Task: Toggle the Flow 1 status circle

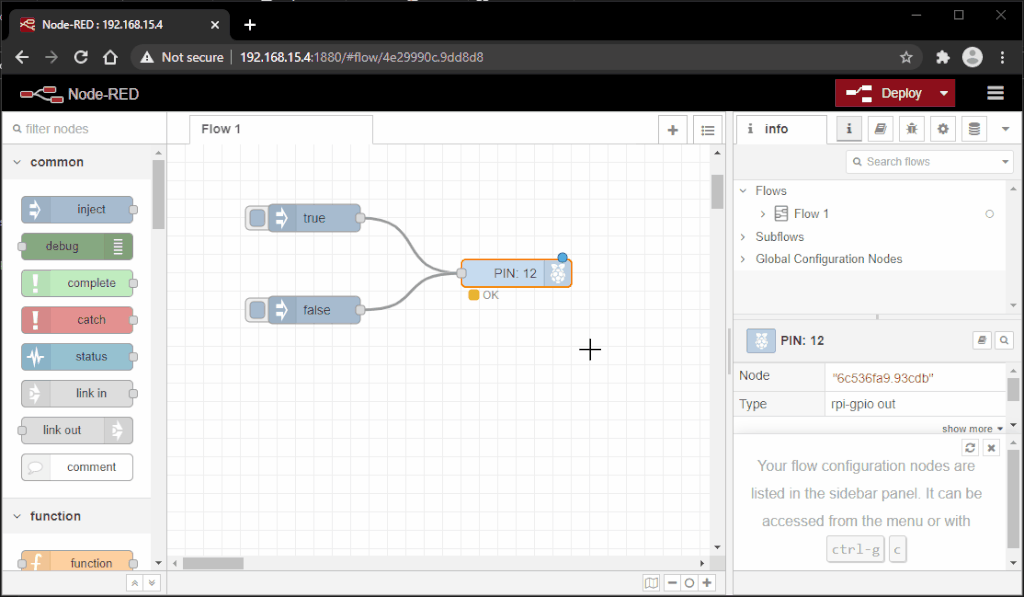Action: point(989,214)
